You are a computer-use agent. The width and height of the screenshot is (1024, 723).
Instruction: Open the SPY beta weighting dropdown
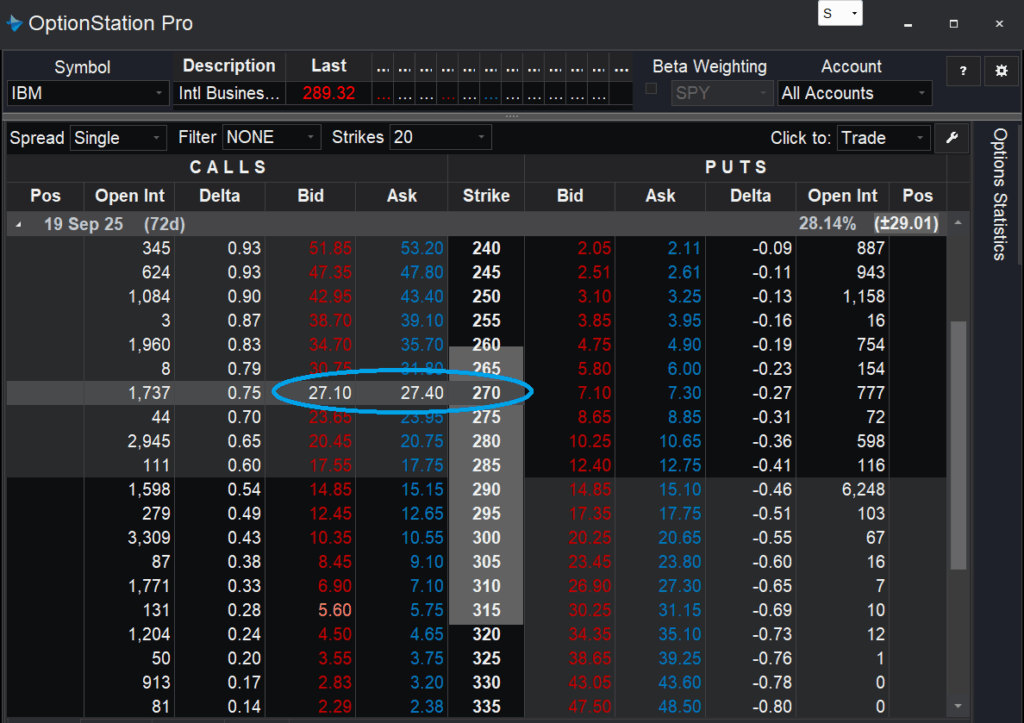tap(722, 93)
